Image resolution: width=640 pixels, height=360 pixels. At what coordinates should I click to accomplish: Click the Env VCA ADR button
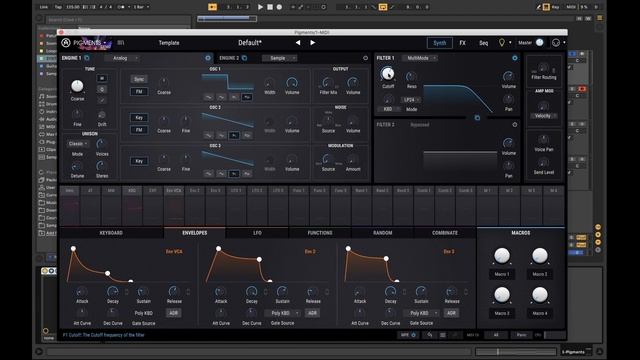pos(173,313)
